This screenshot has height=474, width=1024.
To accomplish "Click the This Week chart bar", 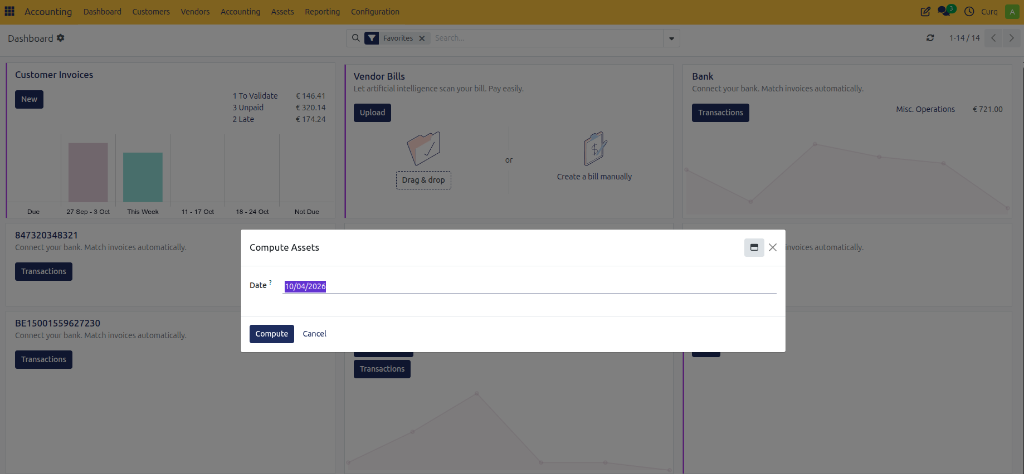I will pyautogui.click(x=143, y=178).
